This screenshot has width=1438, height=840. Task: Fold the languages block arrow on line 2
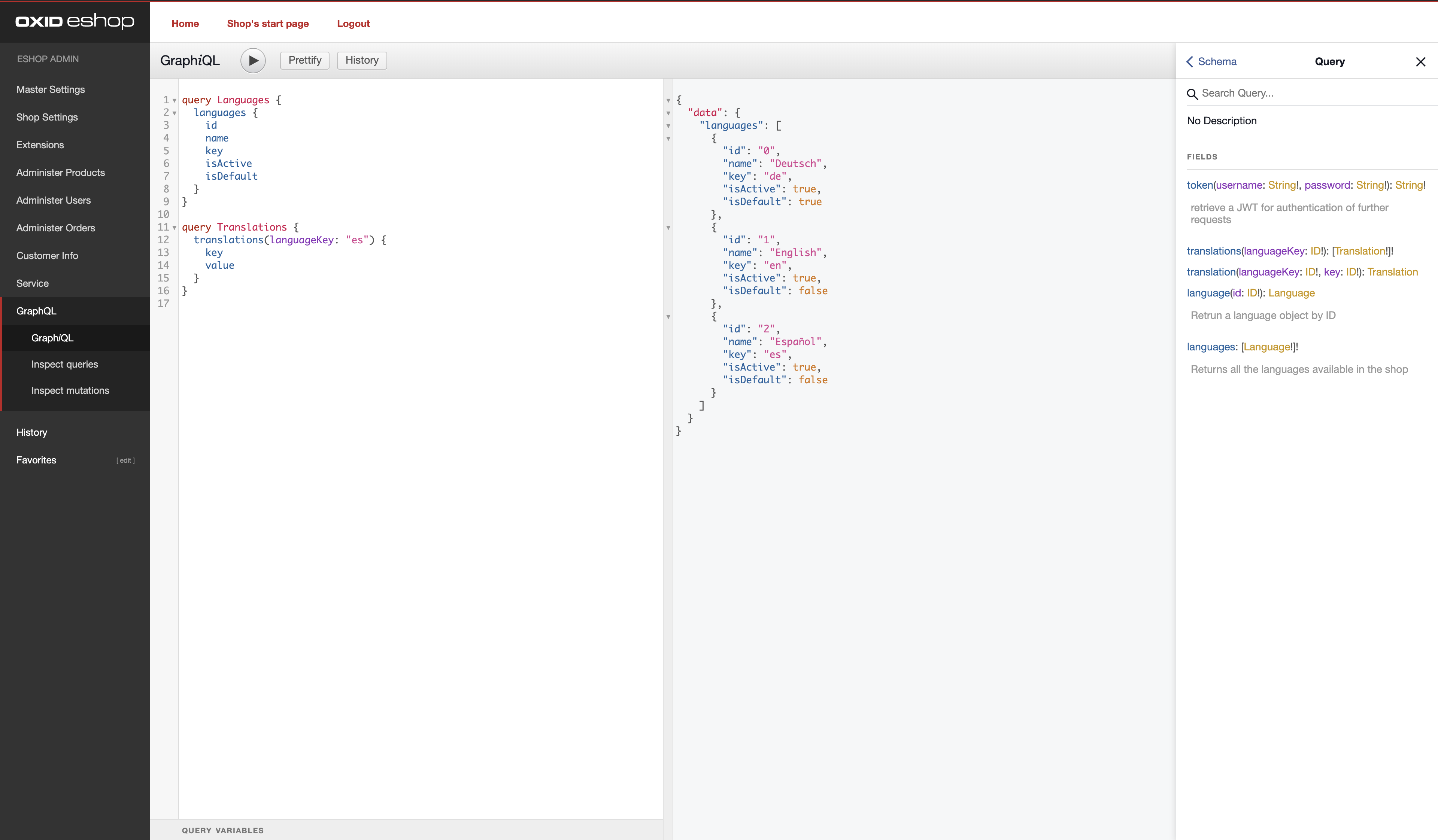click(x=175, y=113)
